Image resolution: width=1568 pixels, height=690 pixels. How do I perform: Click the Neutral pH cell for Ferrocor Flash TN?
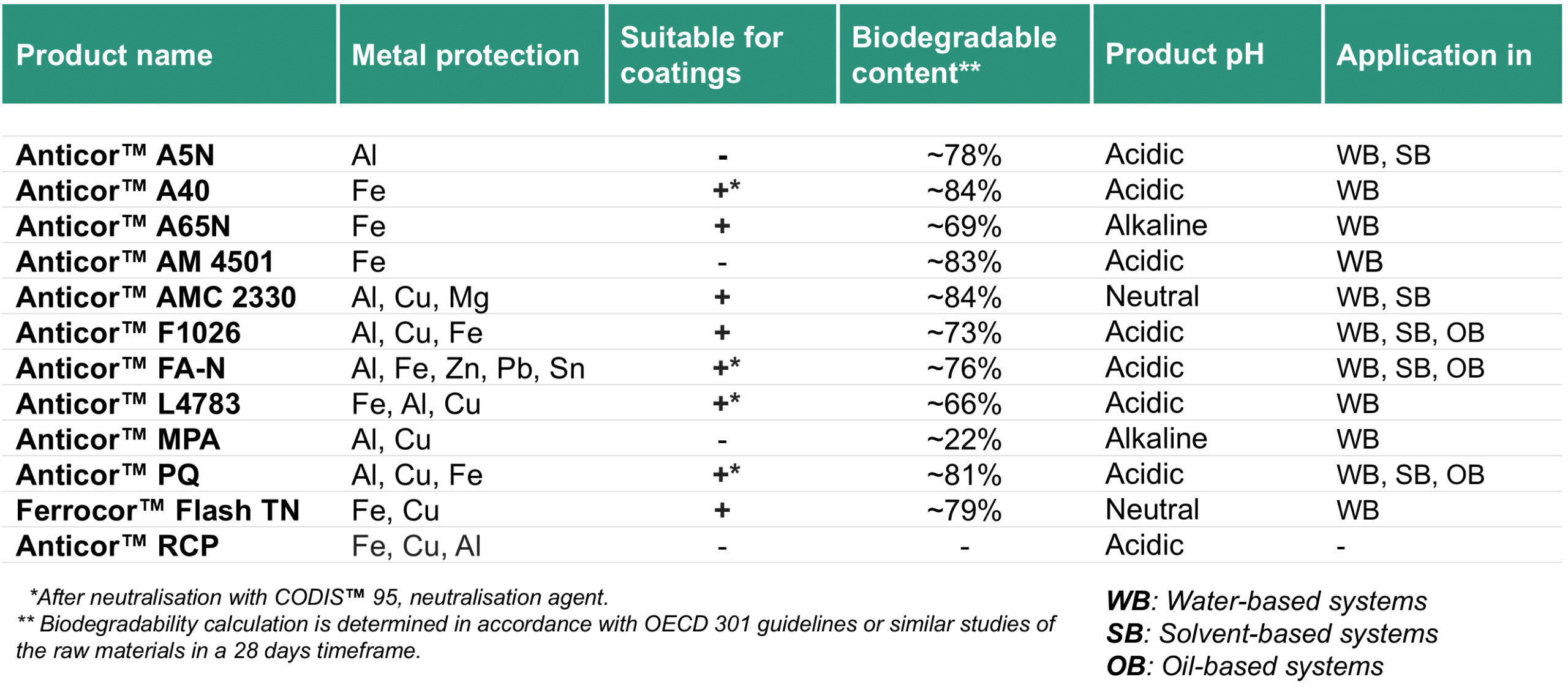coord(1152,509)
